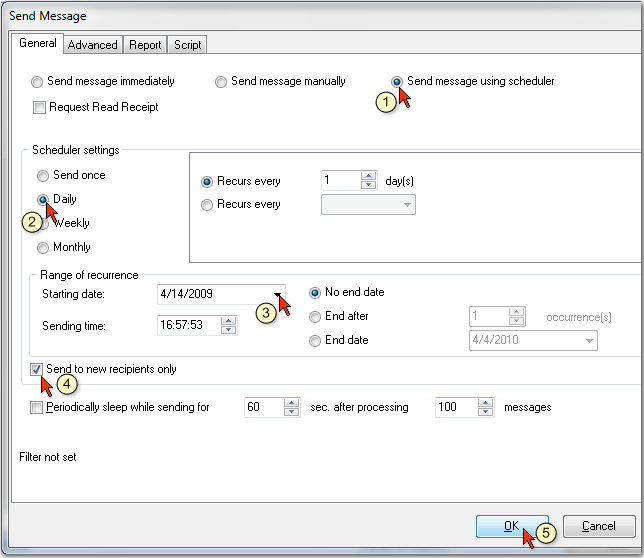Screen dimensions: 644x558
Task: Select No end date option
Action: [315, 293]
